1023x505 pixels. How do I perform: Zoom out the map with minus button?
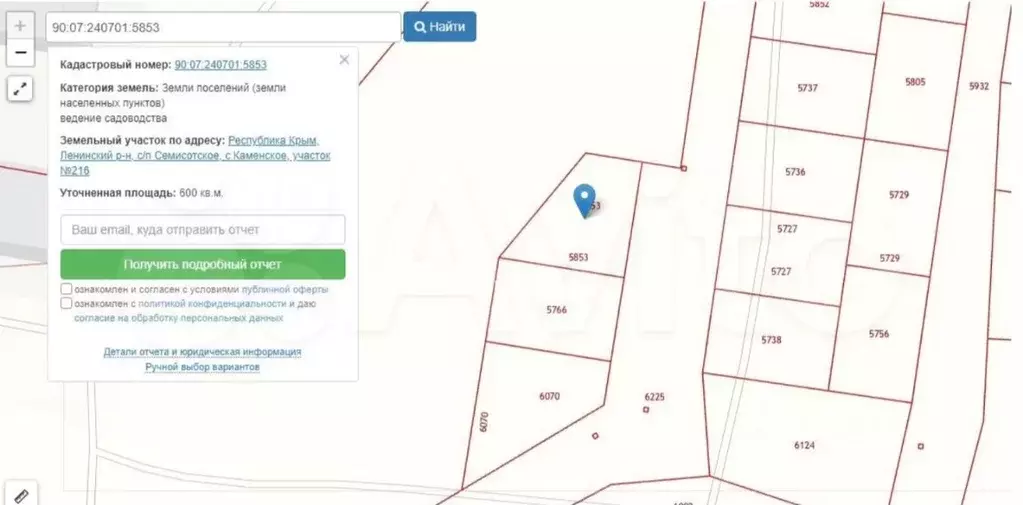point(20,52)
